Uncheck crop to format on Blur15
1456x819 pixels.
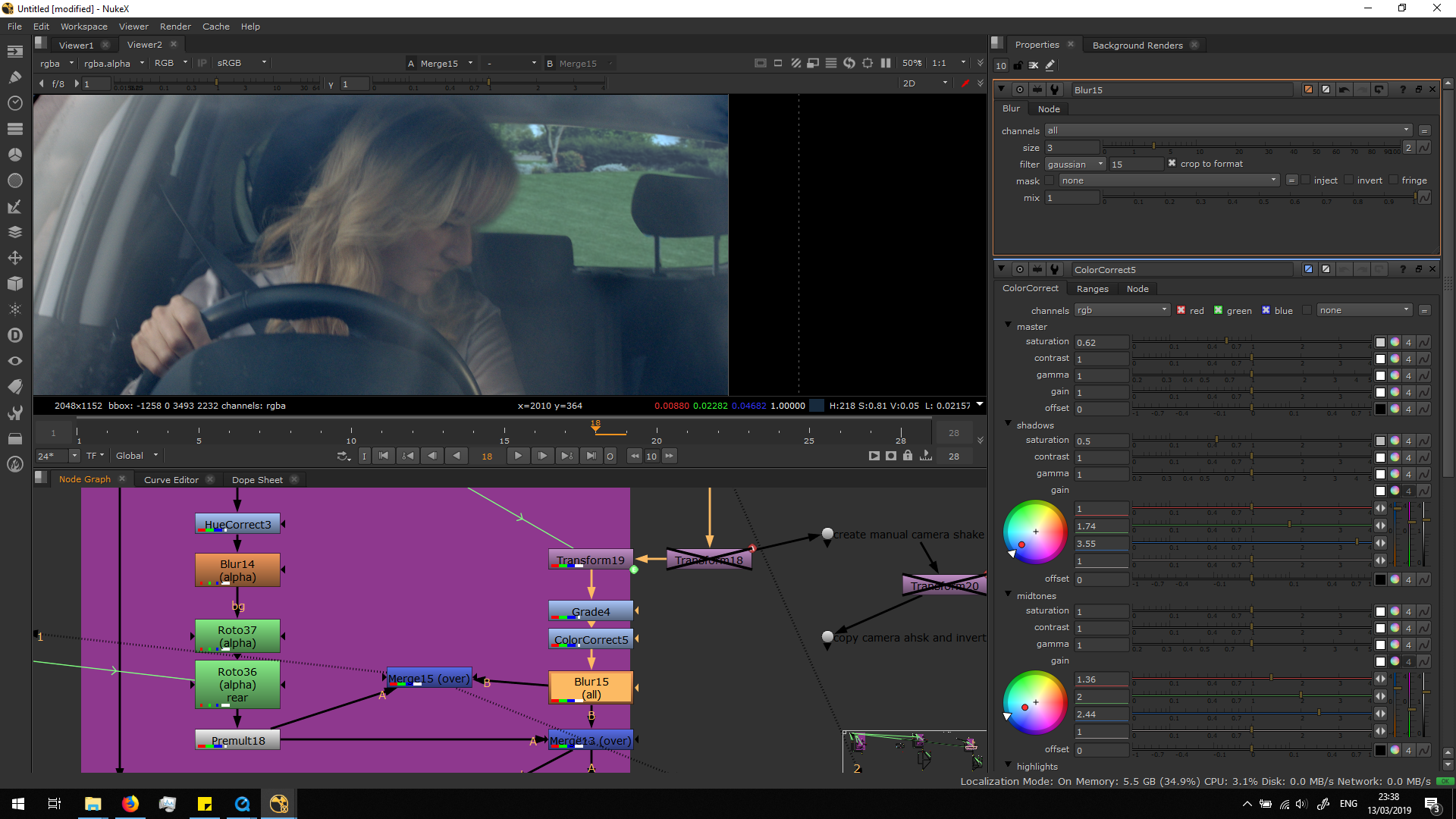point(1172,164)
